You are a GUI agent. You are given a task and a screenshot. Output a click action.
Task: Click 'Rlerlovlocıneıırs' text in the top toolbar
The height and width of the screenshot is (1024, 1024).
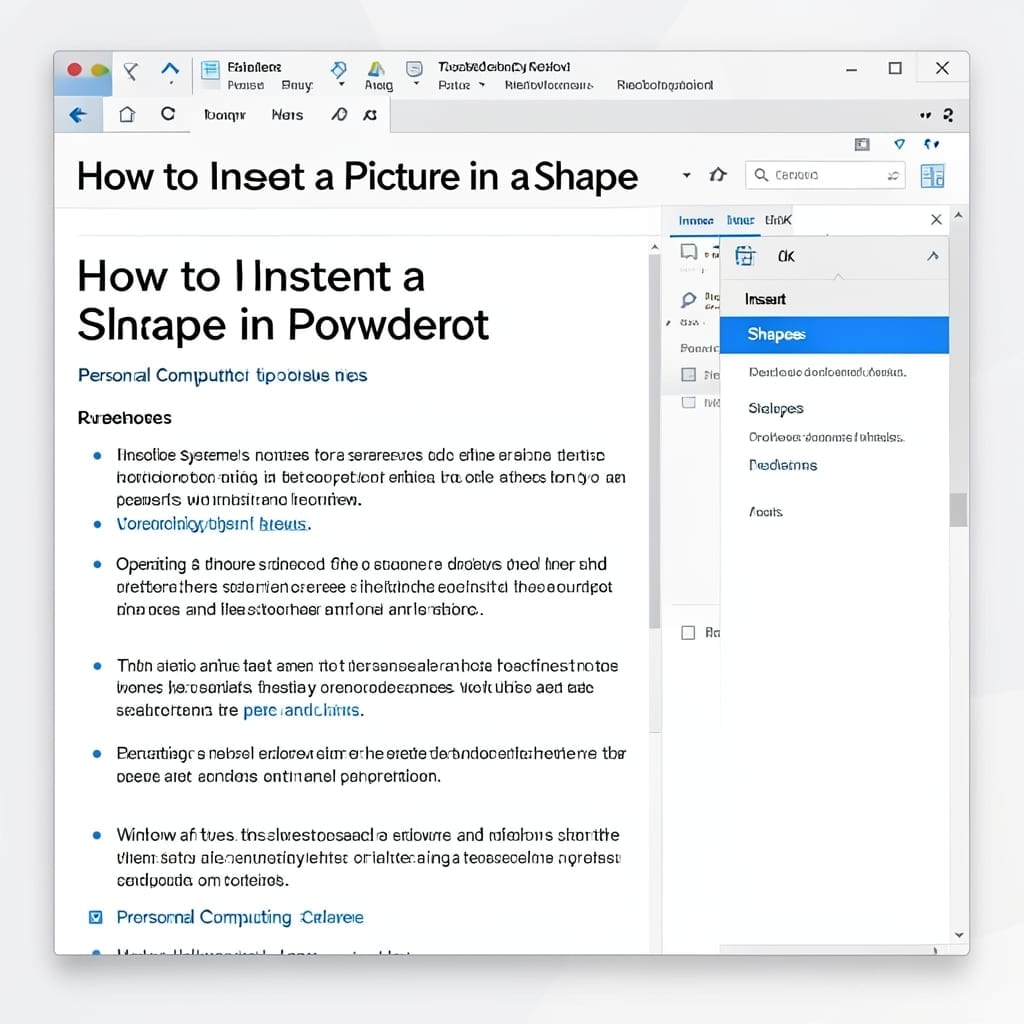(549, 85)
